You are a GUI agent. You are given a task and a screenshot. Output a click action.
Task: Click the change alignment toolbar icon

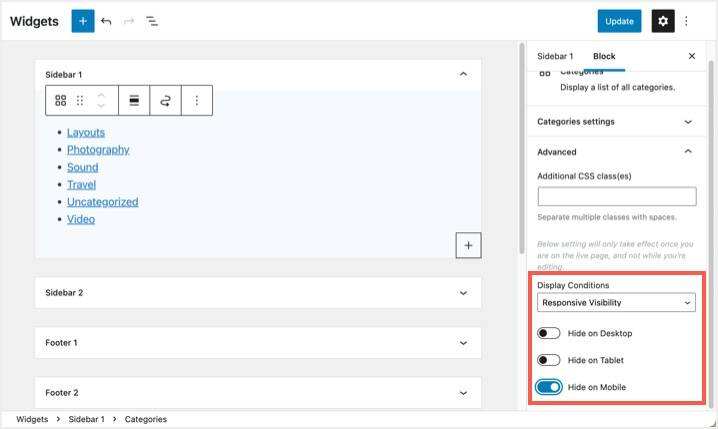tap(134, 101)
